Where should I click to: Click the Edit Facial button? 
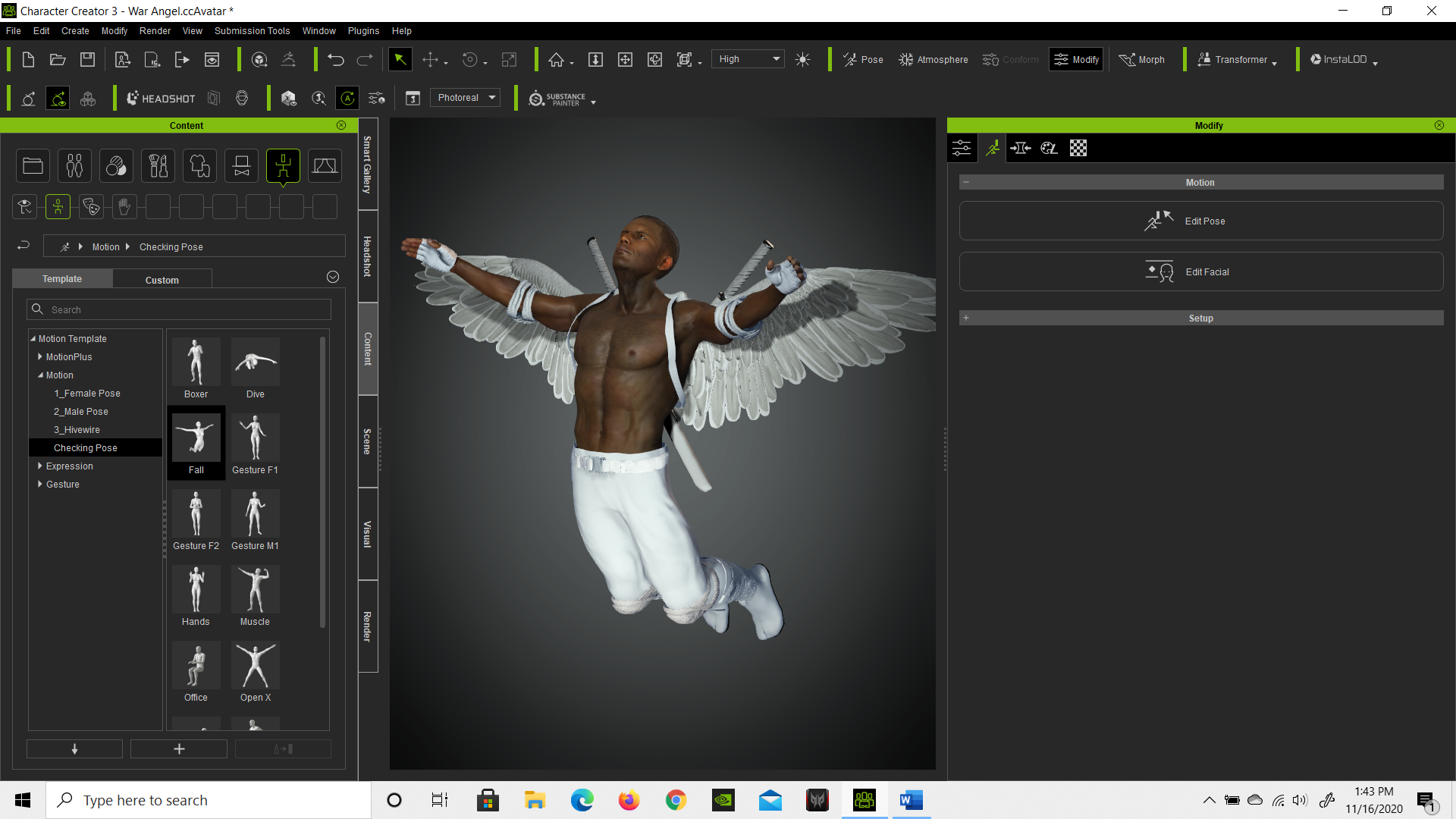(x=1201, y=271)
